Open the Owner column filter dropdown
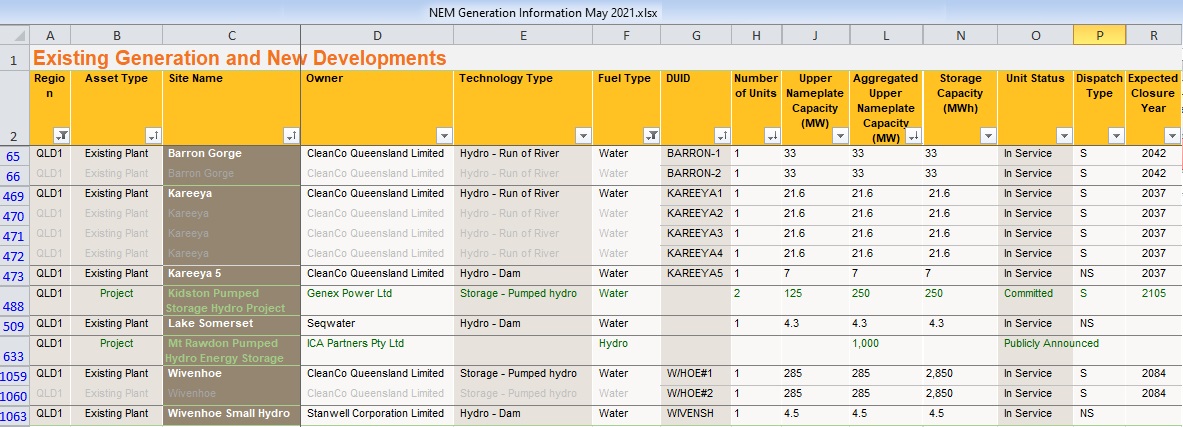The height and width of the screenshot is (427, 1183). point(444,136)
